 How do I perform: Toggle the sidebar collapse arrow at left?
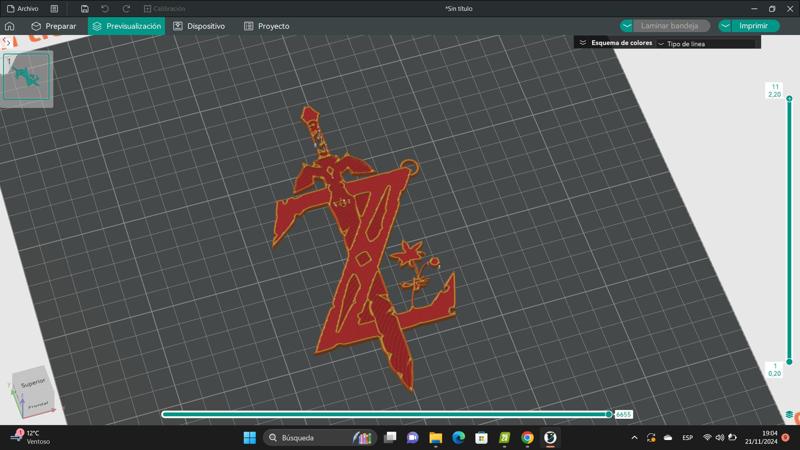pos(6,43)
